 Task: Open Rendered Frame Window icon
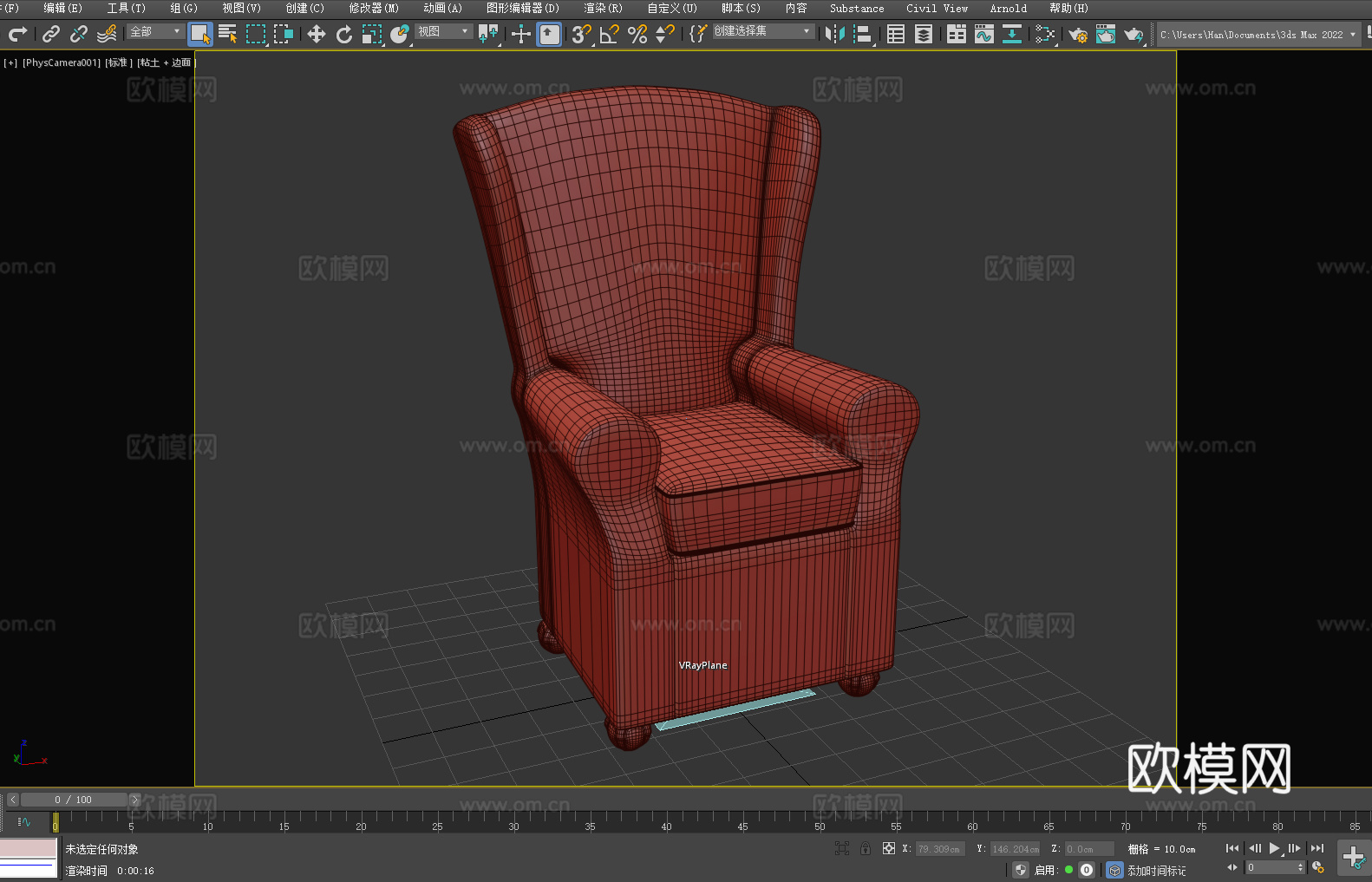pyautogui.click(x=1106, y=34)
